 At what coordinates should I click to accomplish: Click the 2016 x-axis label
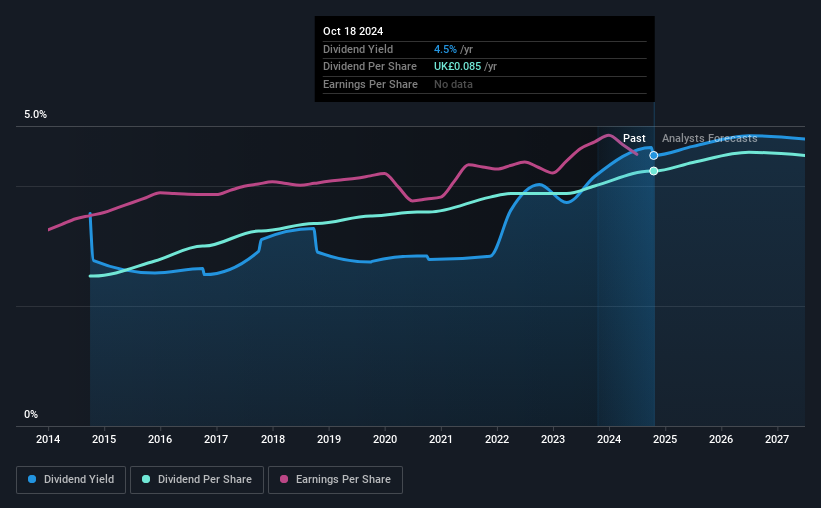coord(160,439)
